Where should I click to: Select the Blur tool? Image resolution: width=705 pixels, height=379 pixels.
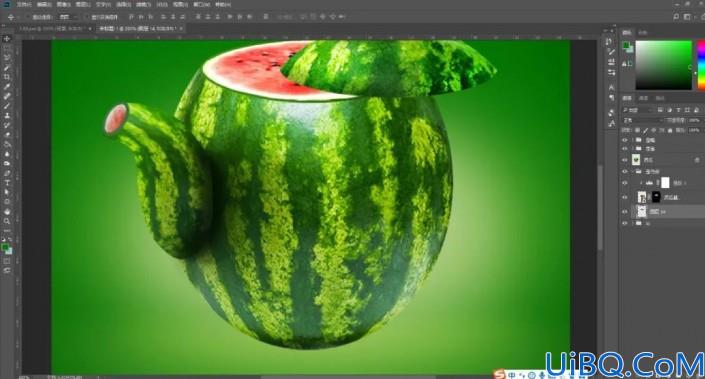click(7, 154)
